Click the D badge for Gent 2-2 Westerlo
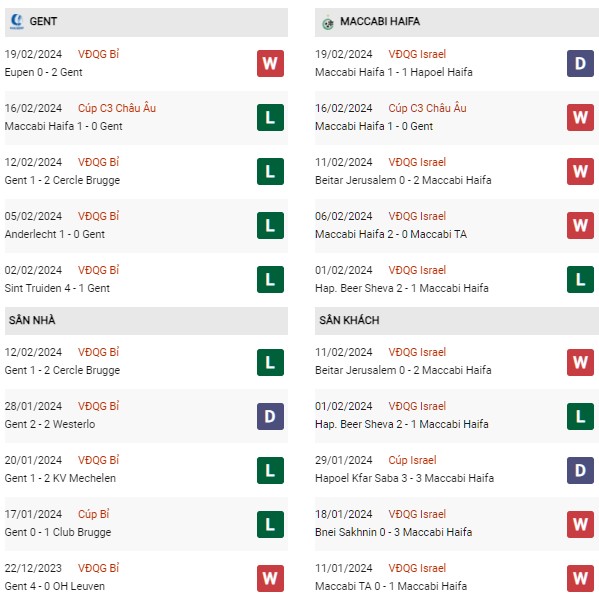The width and height of the screenshot is (599, 599). [270, 416]
